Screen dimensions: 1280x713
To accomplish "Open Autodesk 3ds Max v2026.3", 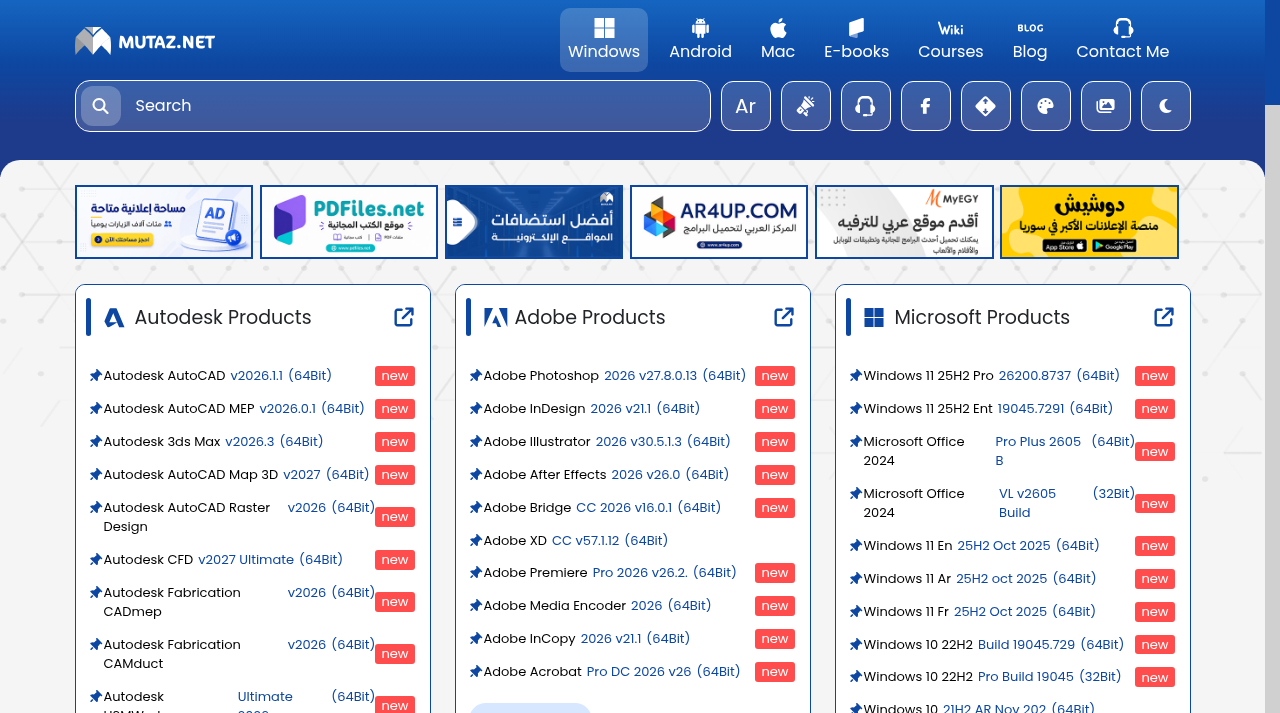I will [213, 442].
